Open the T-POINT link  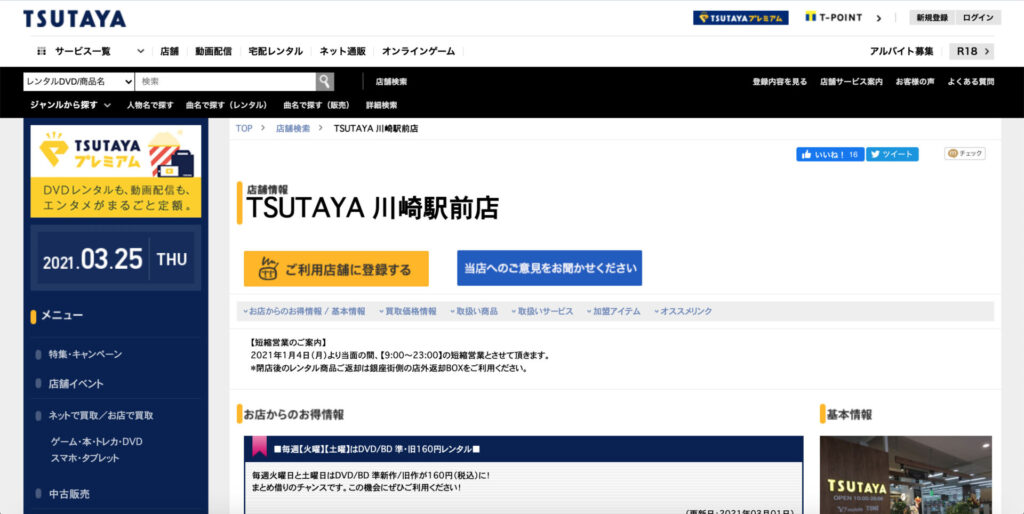click(x=834, y=18)
